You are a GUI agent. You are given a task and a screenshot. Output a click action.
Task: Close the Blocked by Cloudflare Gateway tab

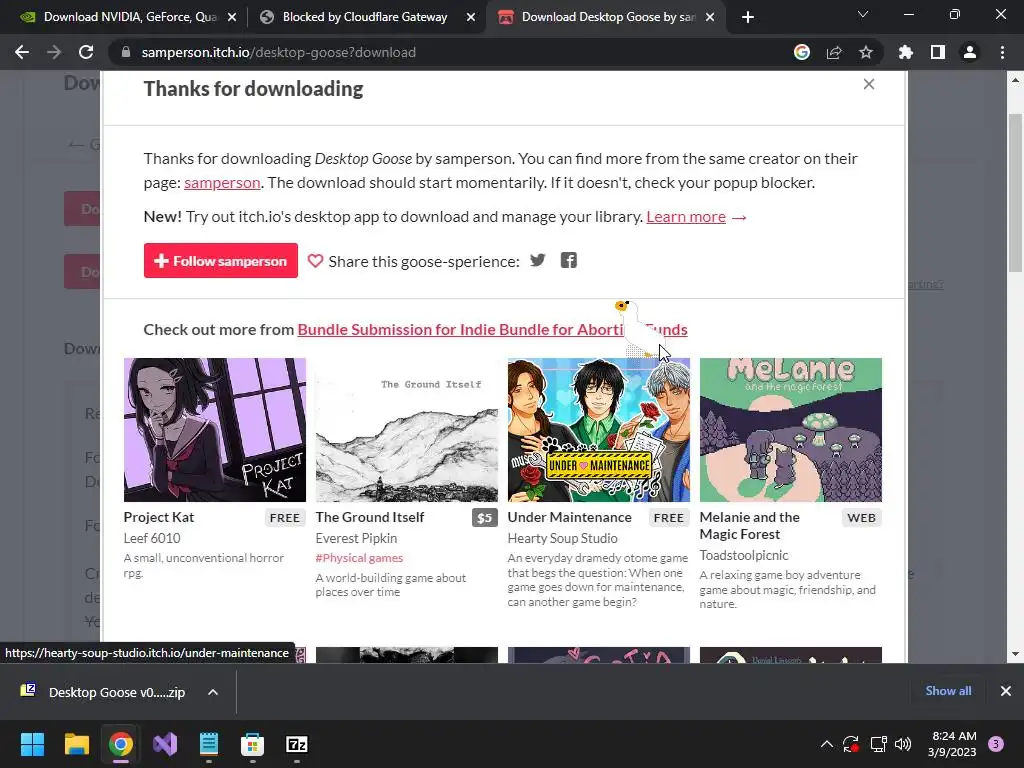point(471,17)
